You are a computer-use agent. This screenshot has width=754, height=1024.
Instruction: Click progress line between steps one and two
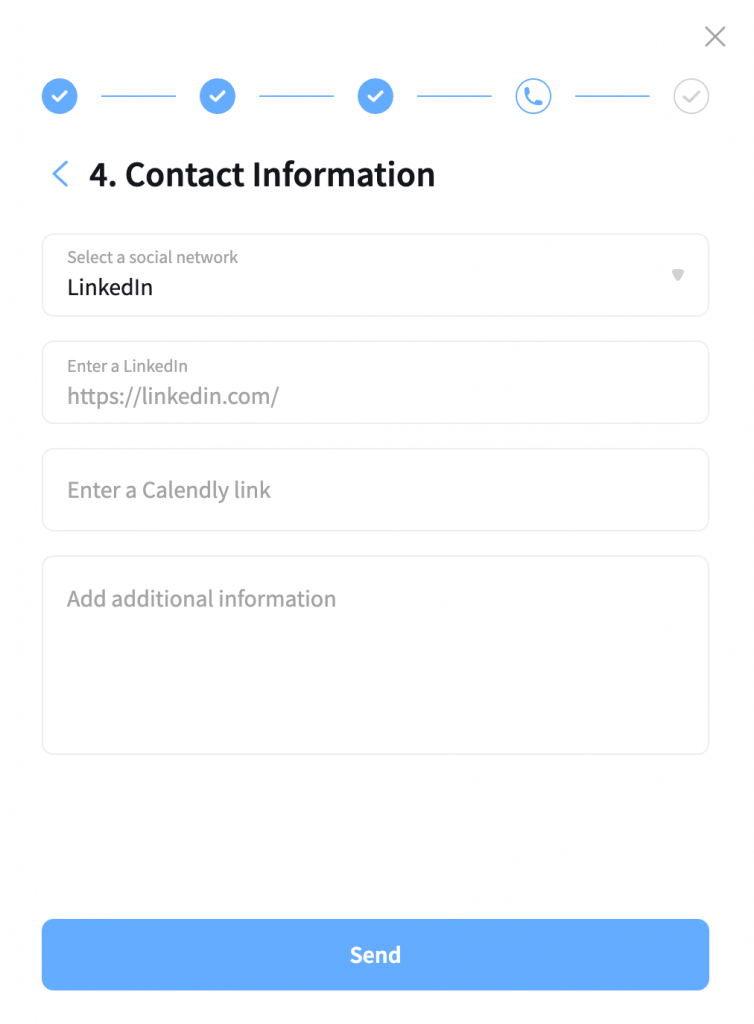coord(138,97)
